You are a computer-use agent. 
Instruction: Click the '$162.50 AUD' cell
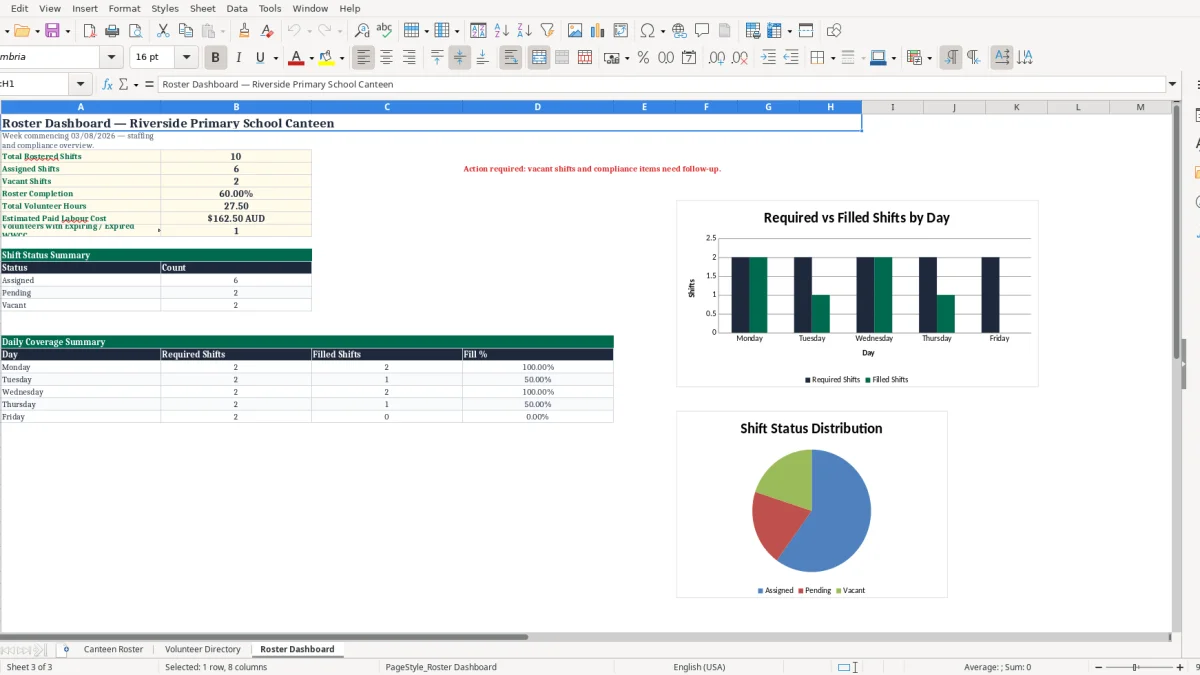(236, 218)
